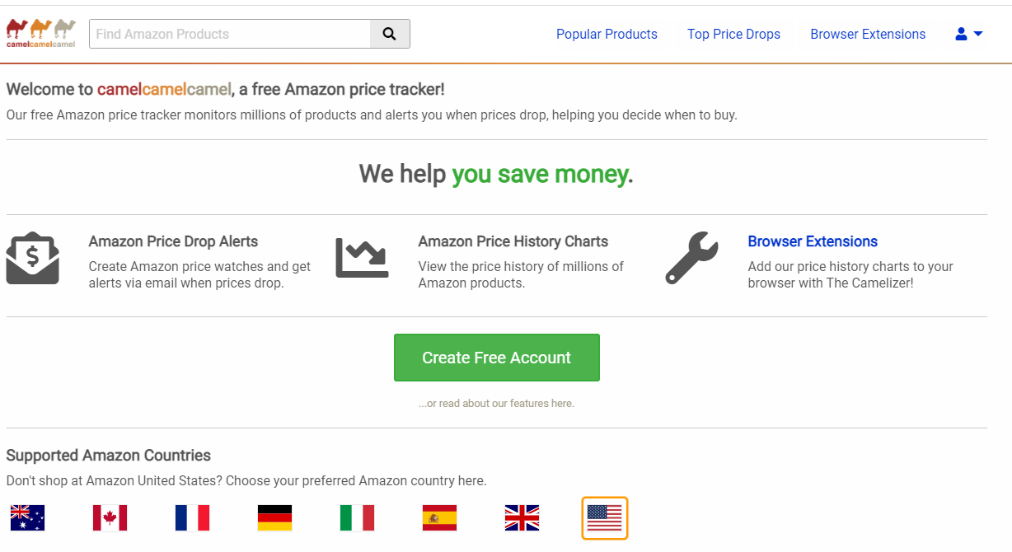Select the Australia flag
The width and height of the screenshot is (1012, 552).
click(x=28, y=517)
